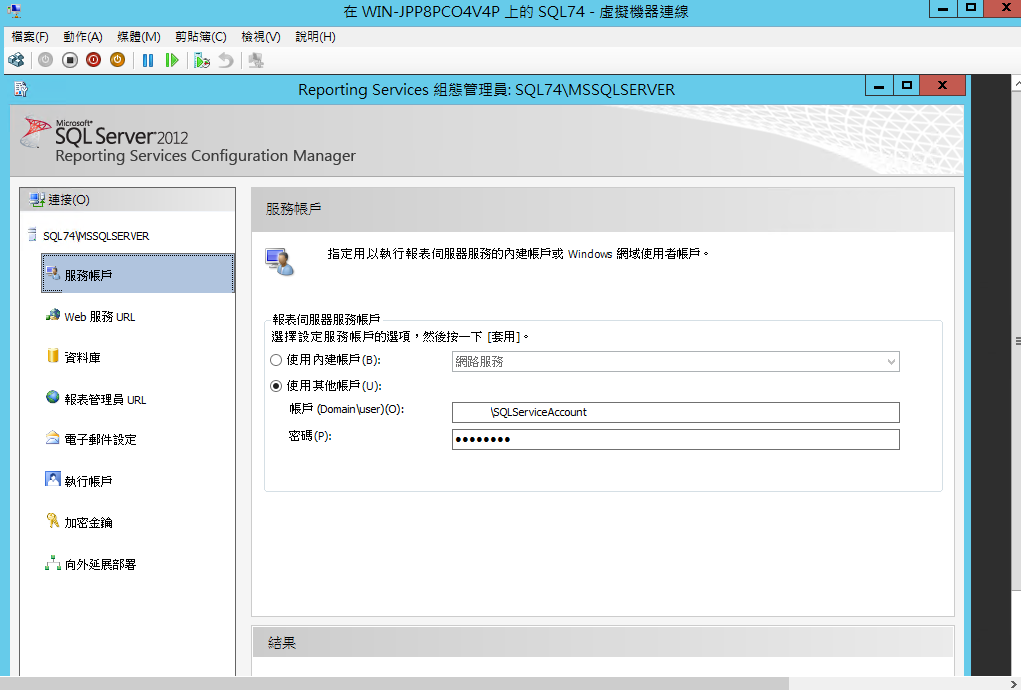
Task: Pause the virtual machine
Action: [x=148, y=61]
